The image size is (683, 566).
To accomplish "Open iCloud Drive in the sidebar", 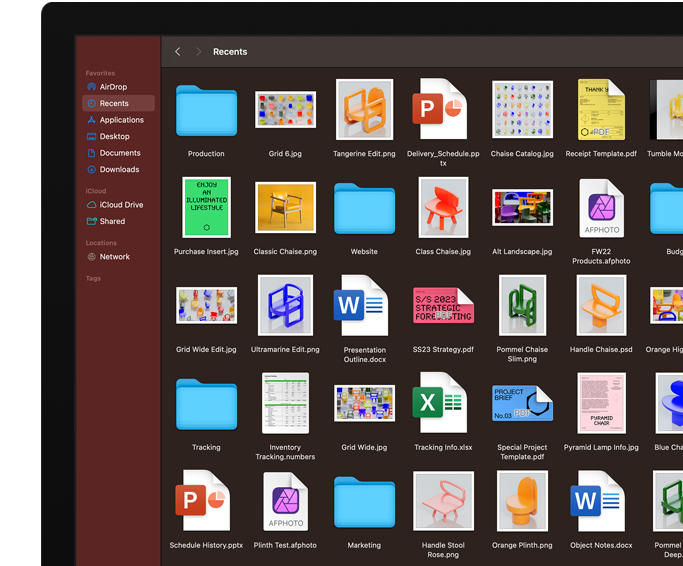I will (118, 205).
